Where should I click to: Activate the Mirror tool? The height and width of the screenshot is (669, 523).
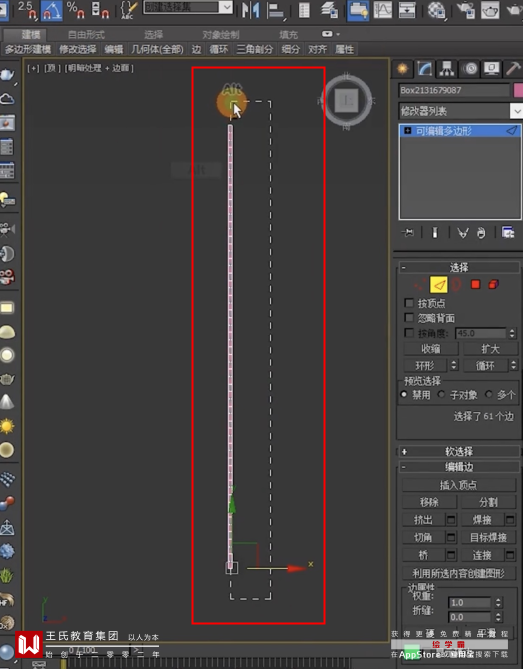click(250, 9)
